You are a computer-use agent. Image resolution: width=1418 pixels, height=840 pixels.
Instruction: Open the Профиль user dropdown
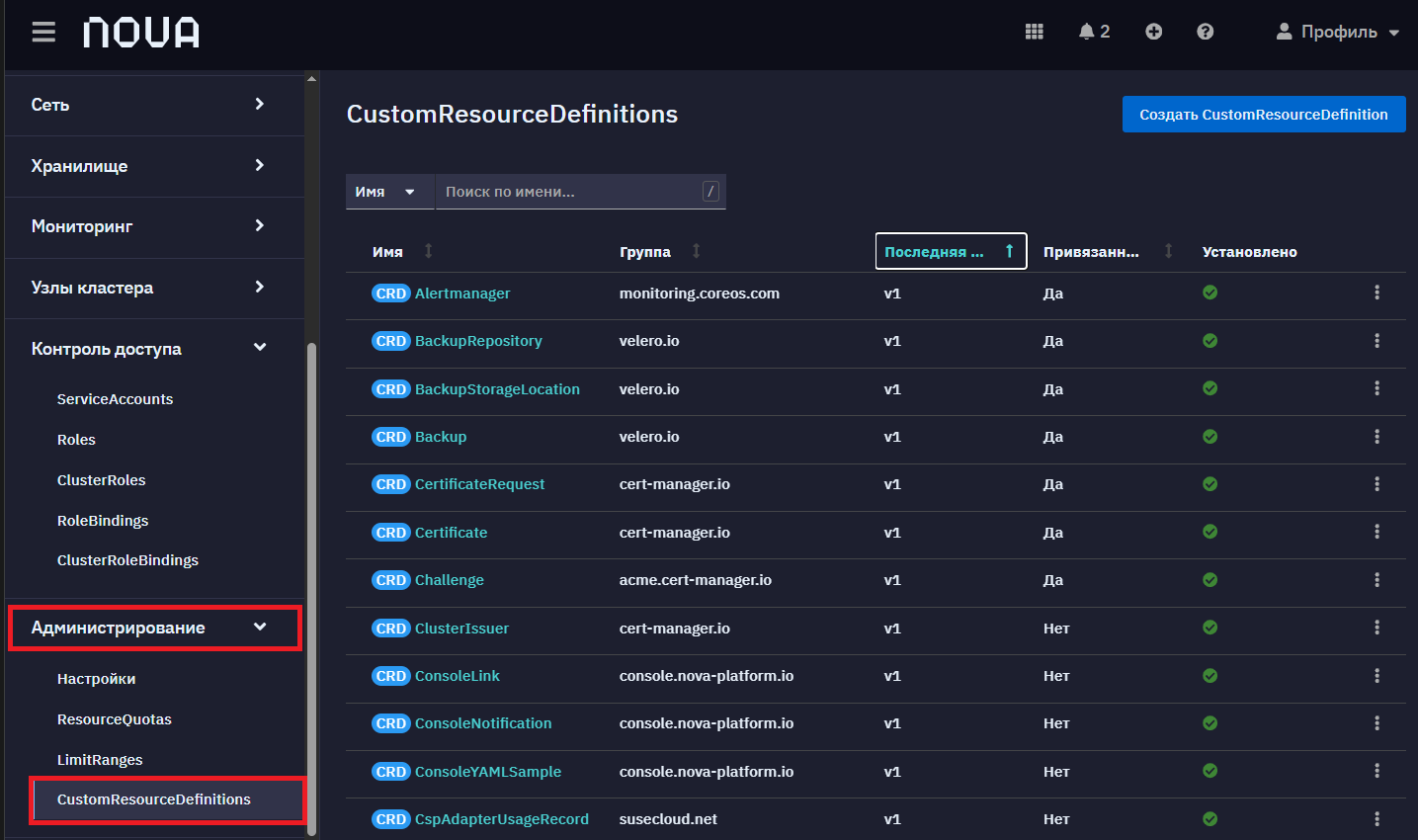[1338, 32]
